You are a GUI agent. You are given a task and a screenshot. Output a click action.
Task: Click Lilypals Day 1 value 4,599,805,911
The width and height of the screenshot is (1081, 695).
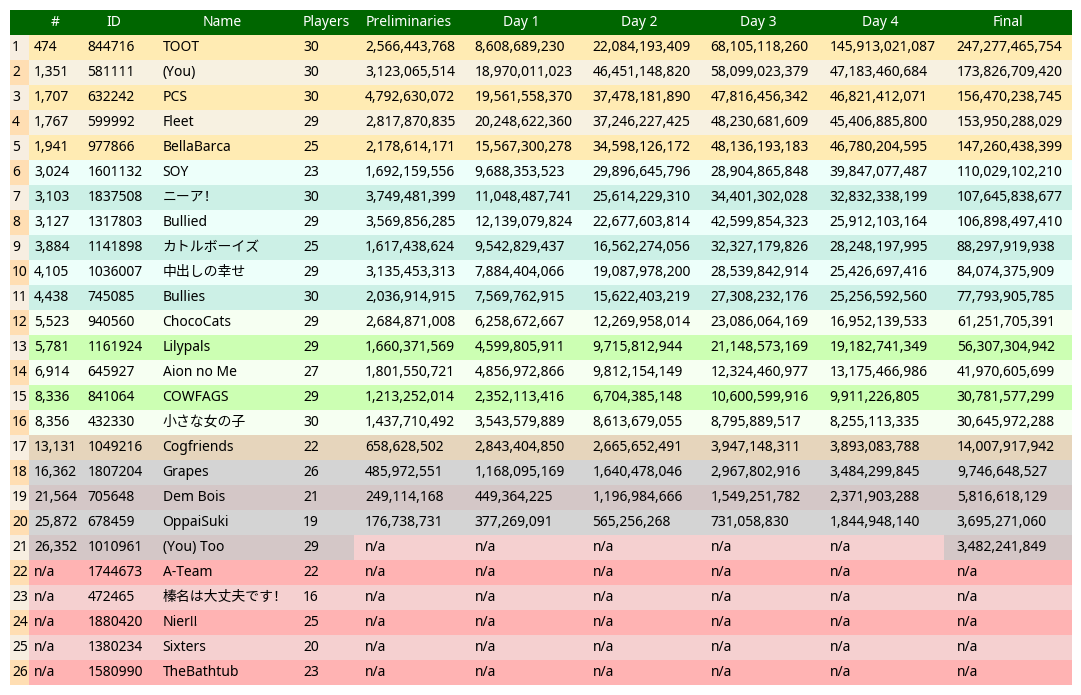click(x=519, y=346)
